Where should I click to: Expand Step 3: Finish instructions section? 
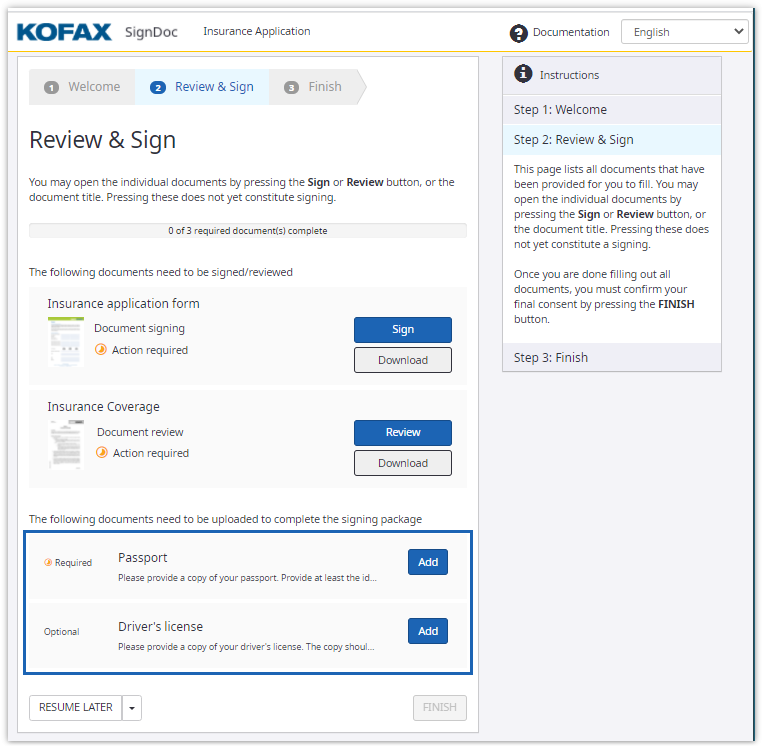click(x=611, y=358)
